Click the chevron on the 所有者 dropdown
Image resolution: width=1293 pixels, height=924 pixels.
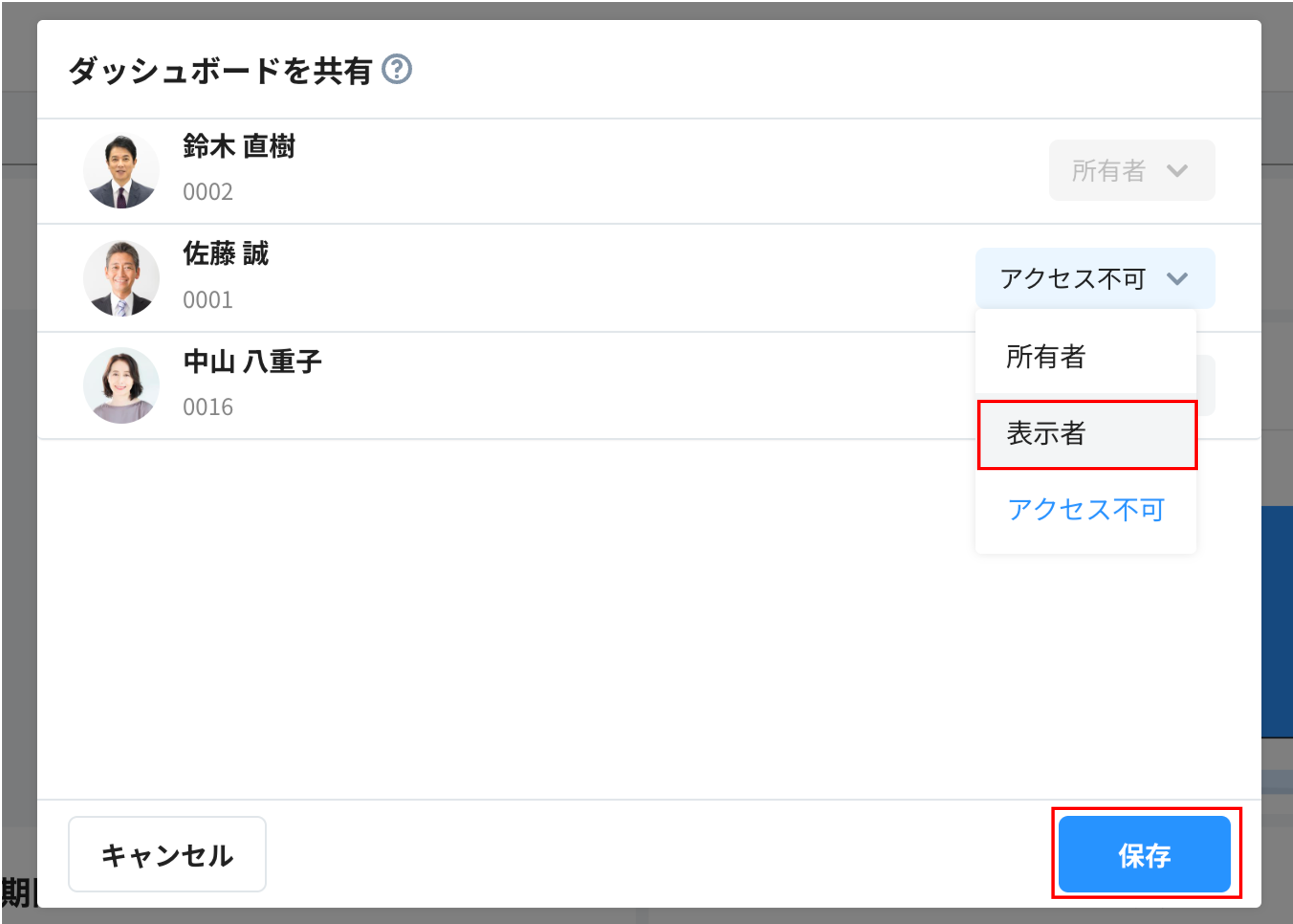(x=1177, y=170)
